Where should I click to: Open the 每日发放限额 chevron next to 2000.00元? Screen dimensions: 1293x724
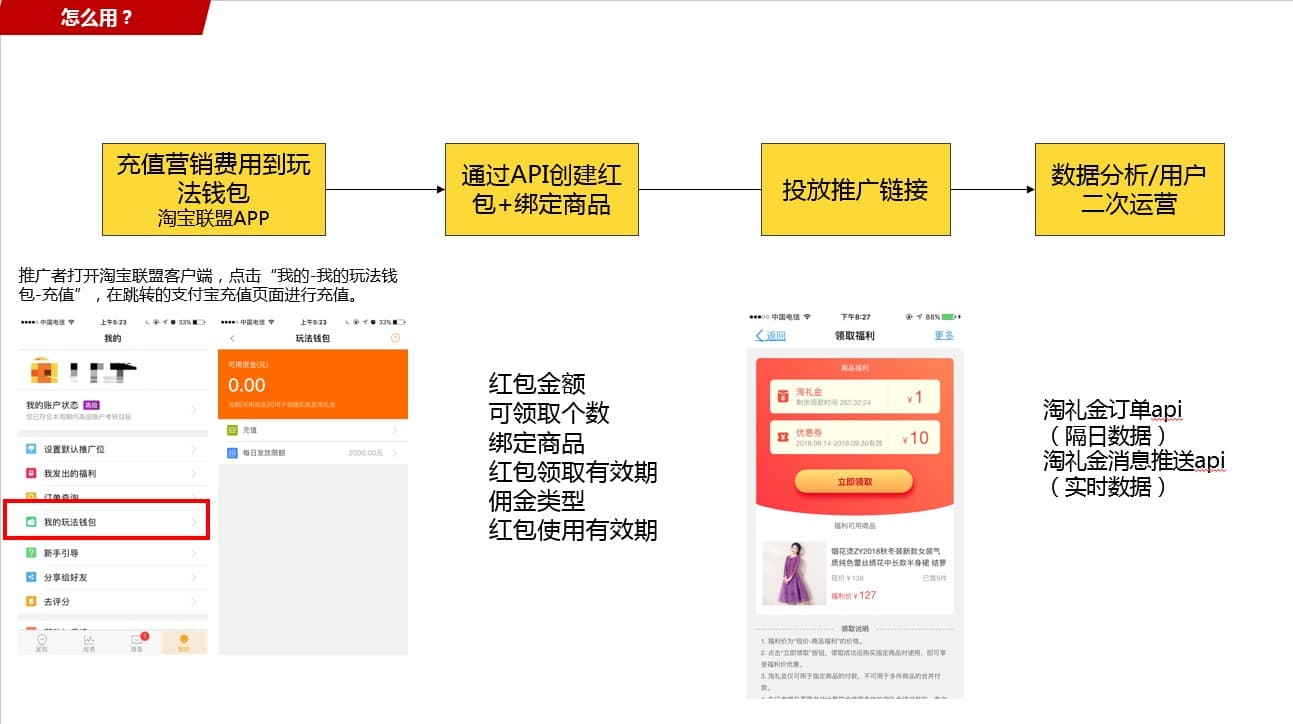394,453
